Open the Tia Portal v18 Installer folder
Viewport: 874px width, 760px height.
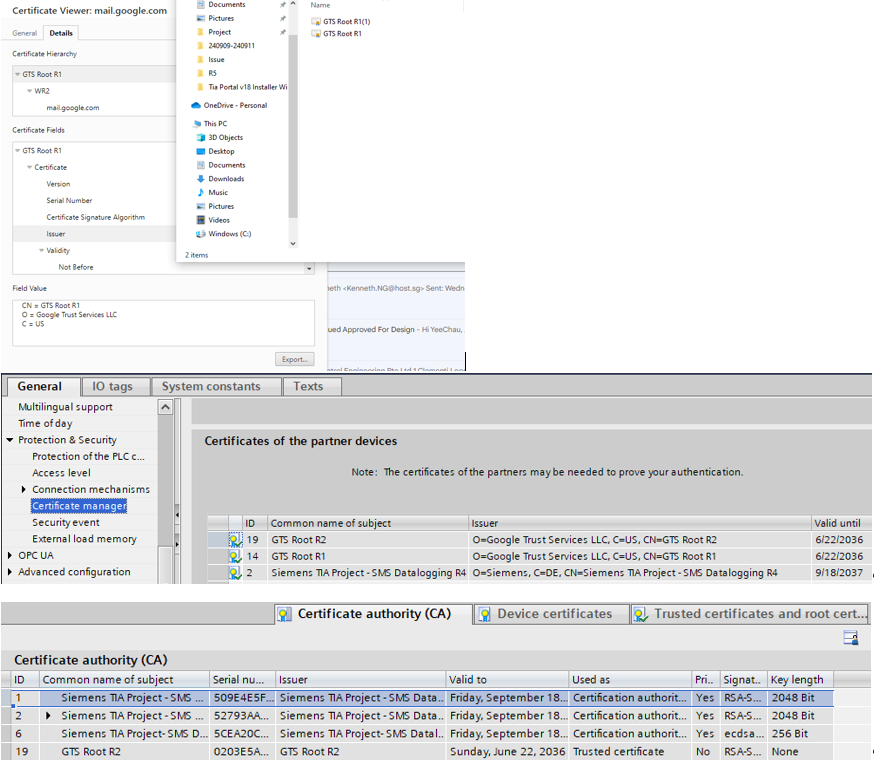(247, 87)
